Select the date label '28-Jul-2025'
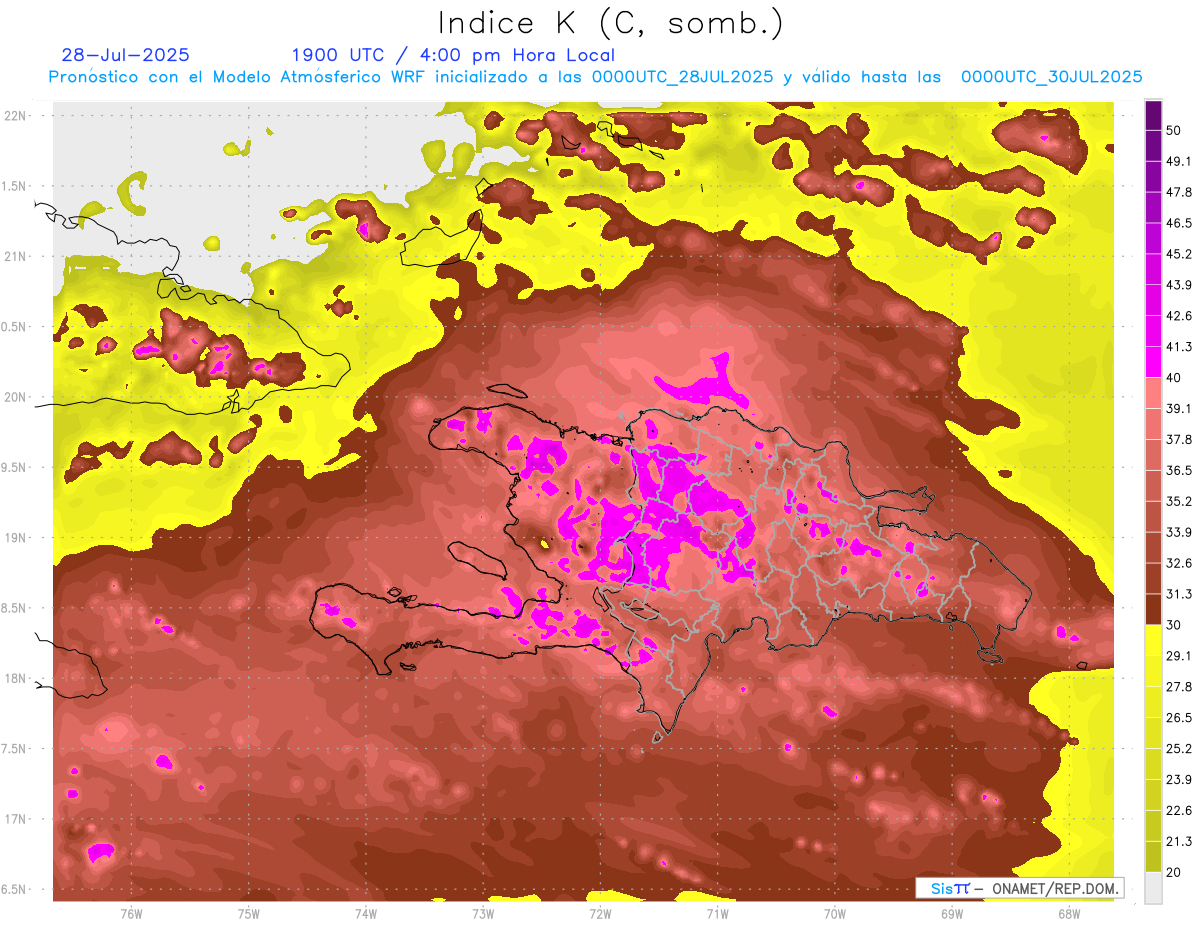This screenshot has height=927, width=1200. point(125,55)
